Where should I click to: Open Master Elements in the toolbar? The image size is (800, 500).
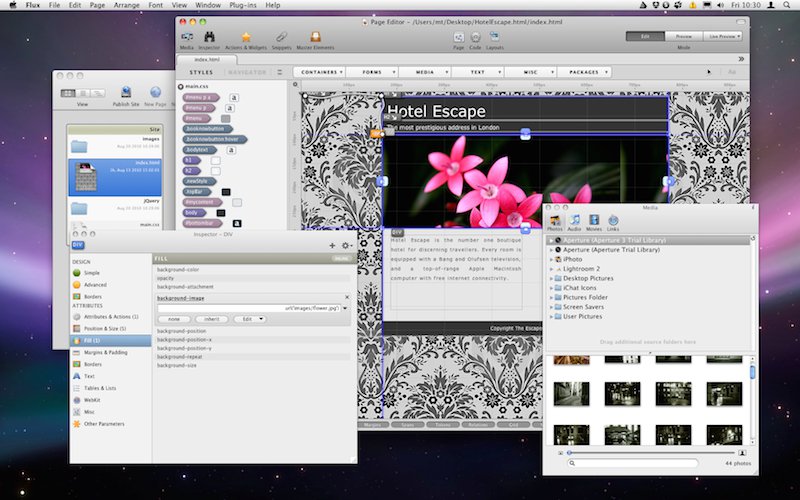coord(314,36)
